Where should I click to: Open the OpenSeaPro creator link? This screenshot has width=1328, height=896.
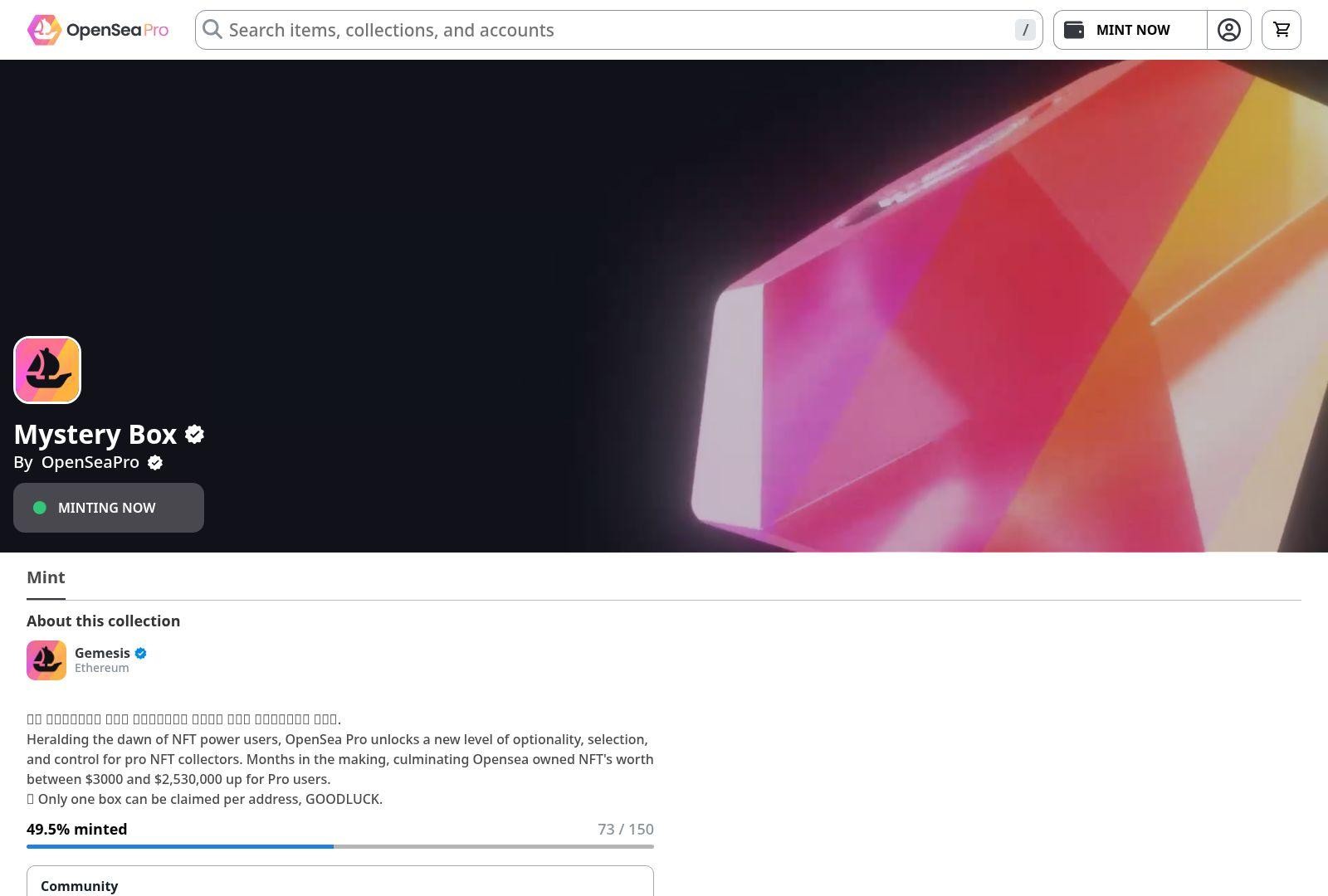coord(90,462)
